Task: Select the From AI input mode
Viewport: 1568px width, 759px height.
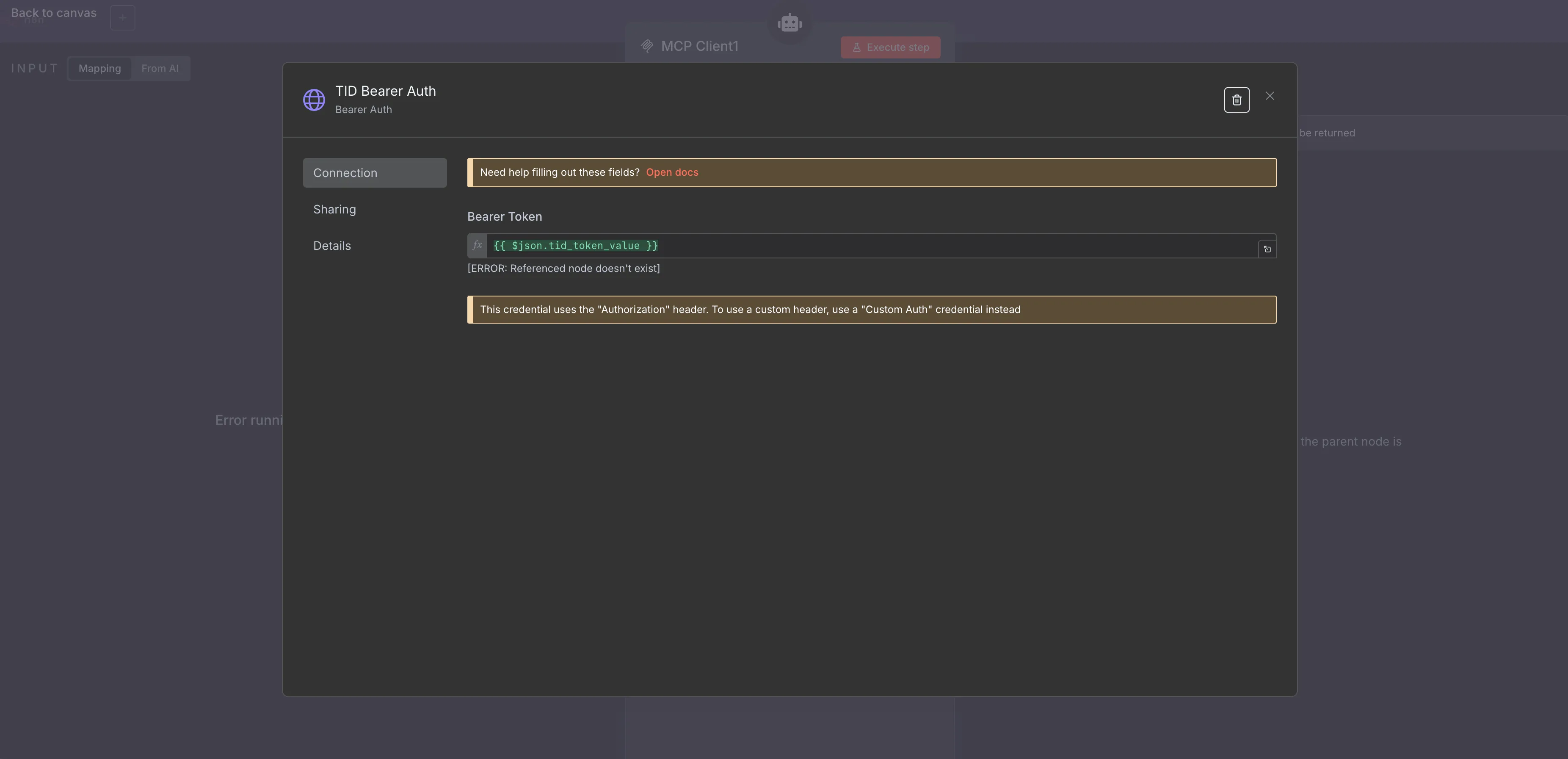Action: (160, 68)
